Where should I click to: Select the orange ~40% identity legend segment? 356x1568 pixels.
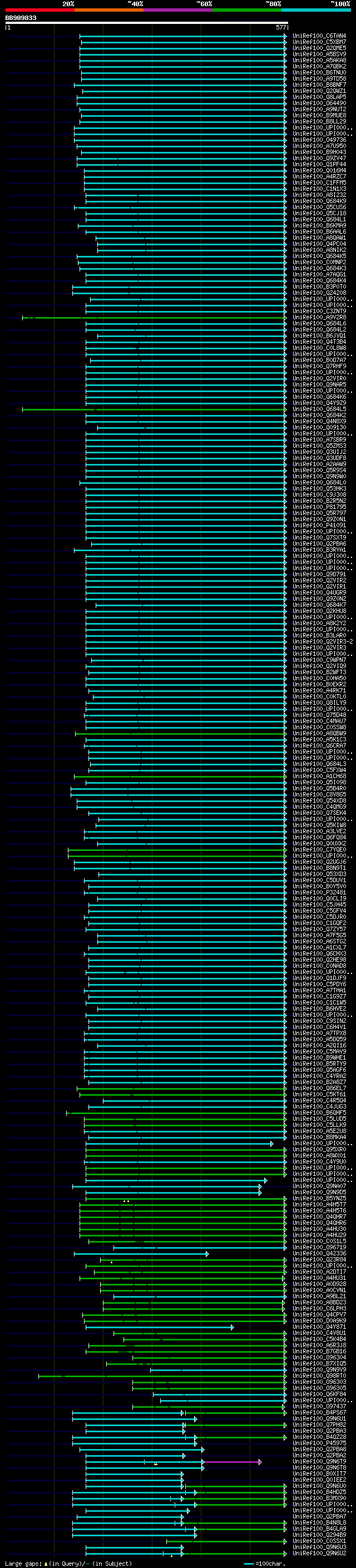[109, 10]
